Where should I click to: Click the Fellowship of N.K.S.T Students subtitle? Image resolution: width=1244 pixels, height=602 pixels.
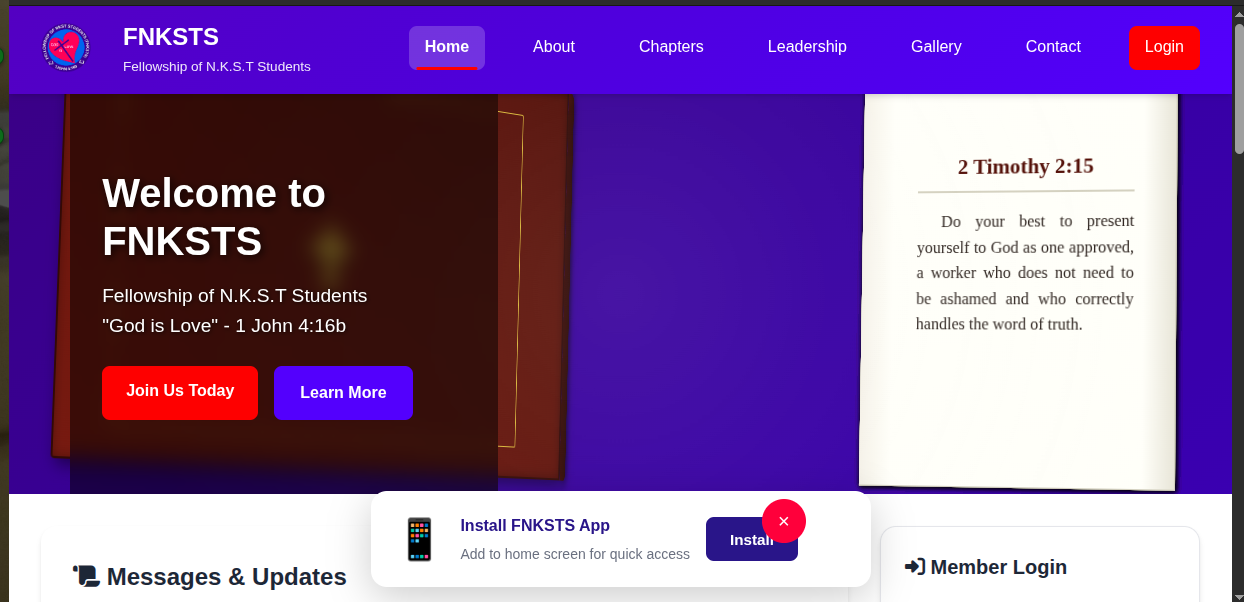point(216,67)
